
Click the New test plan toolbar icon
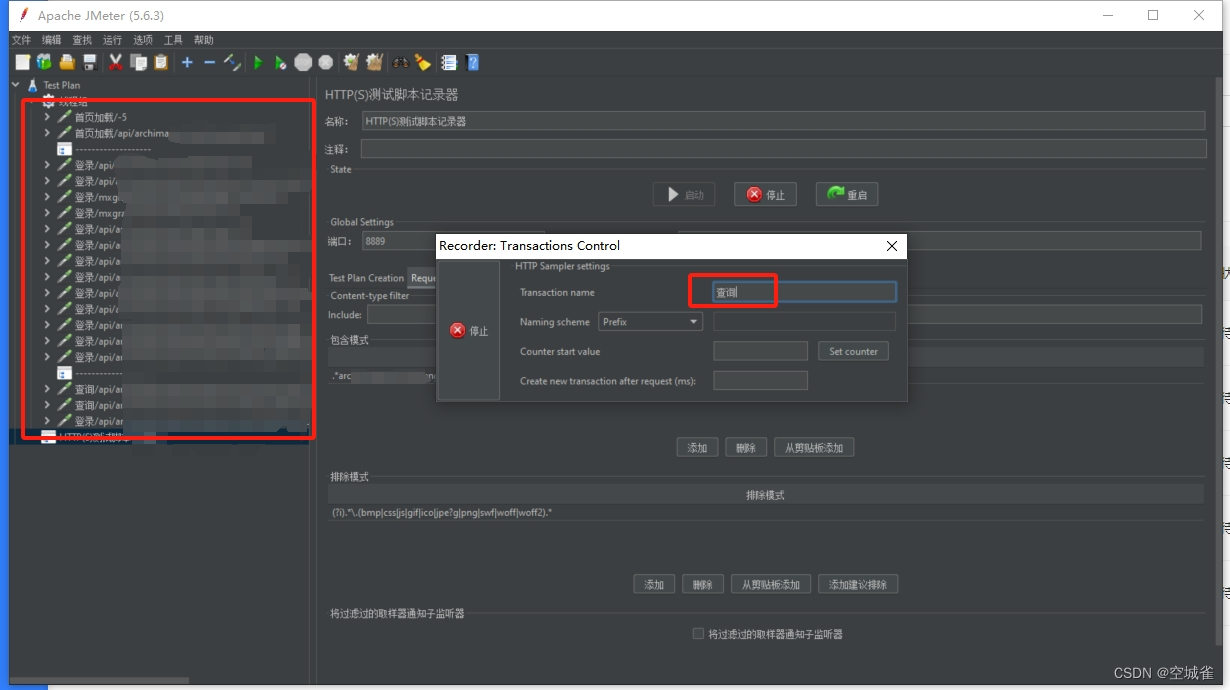[x=22, y=62]
